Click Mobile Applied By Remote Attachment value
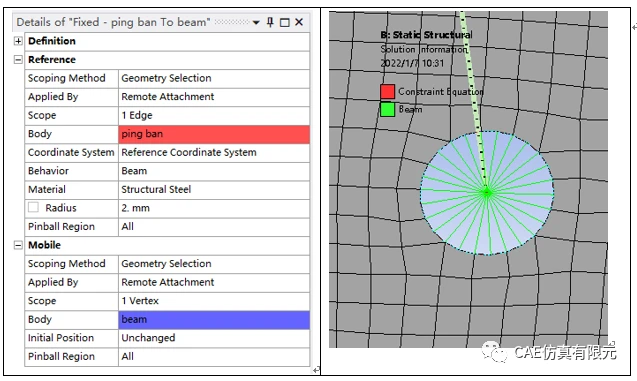The image size is (637, 381). click(214, 282)
